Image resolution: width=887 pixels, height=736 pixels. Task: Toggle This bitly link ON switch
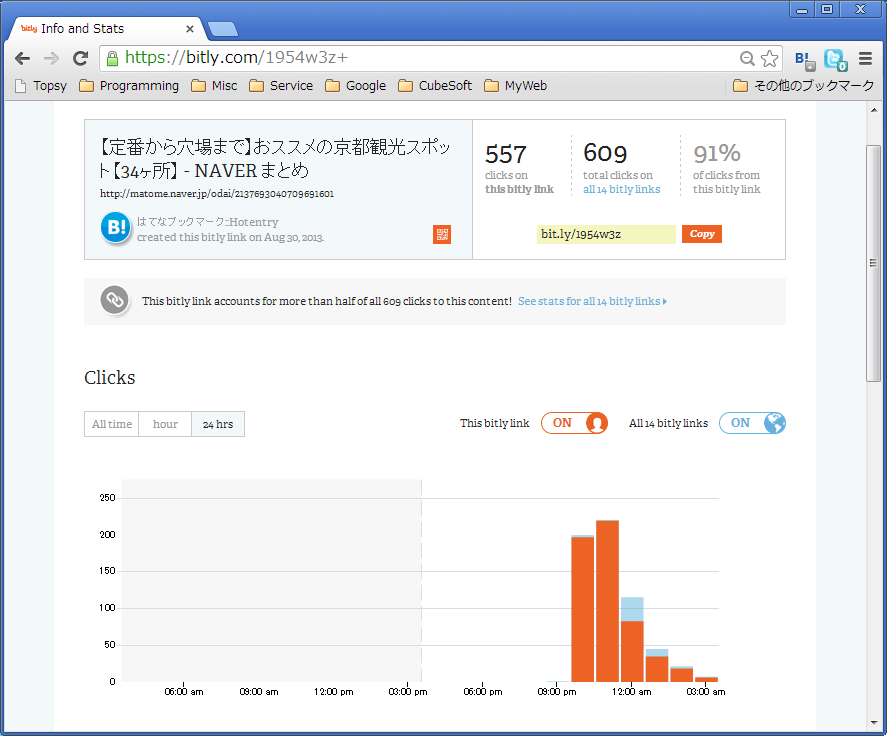(574, 423)
